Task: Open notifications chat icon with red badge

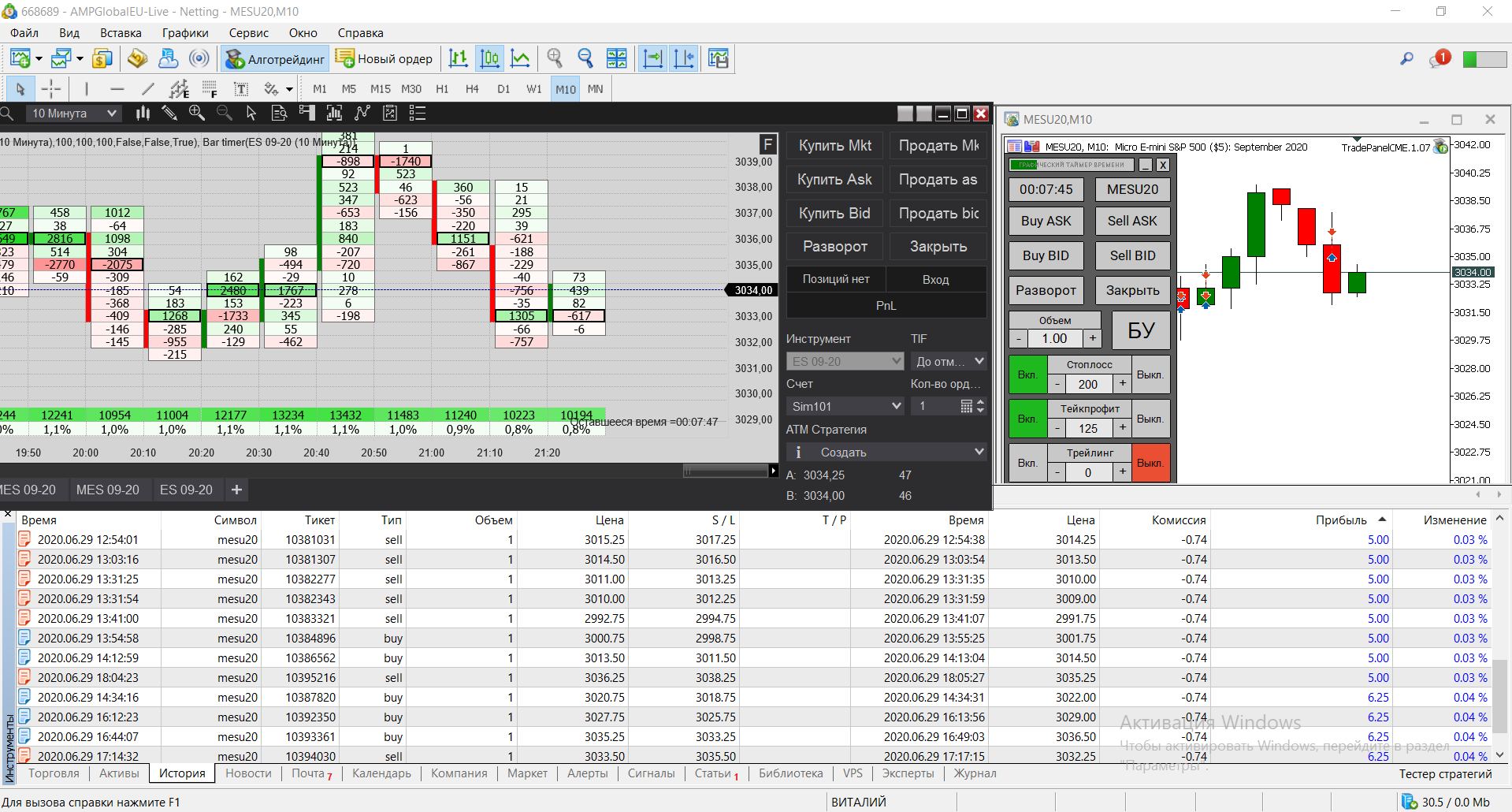Action: pos(1439,59)
